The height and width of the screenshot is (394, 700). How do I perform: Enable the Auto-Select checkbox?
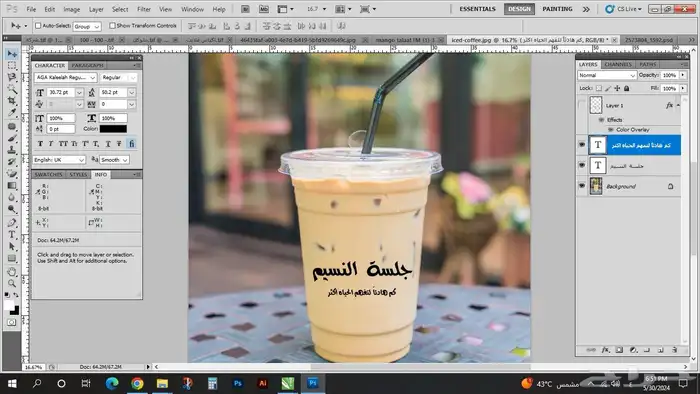(x=38, y=26)
